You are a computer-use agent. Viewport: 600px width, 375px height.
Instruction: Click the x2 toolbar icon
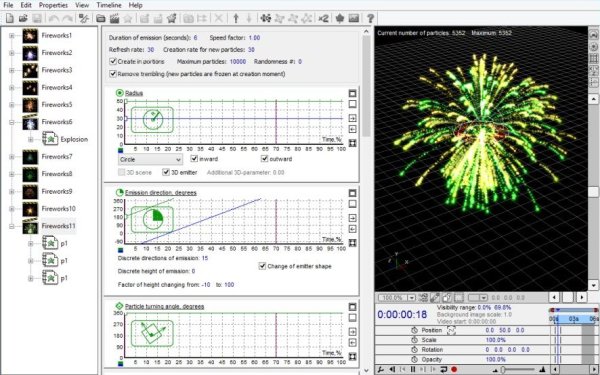(323, 18)
